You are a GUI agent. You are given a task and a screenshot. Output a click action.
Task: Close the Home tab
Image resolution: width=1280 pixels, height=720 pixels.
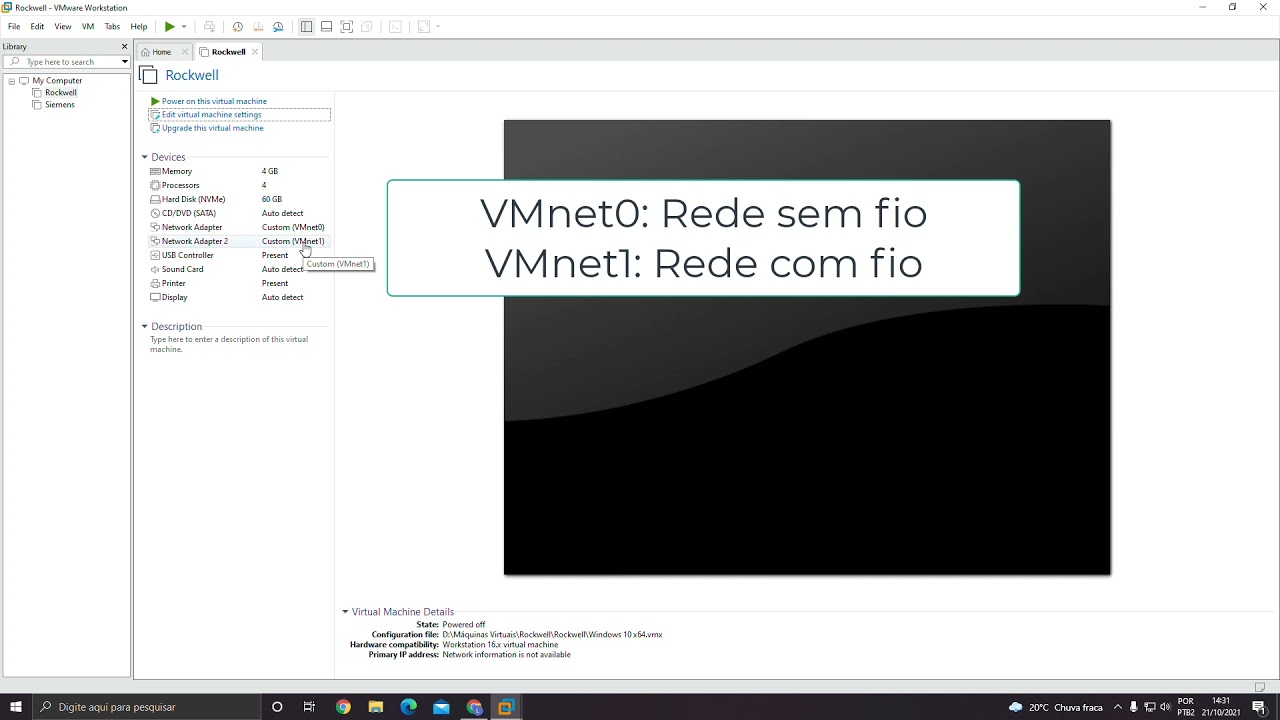click(x=185, y=52)
